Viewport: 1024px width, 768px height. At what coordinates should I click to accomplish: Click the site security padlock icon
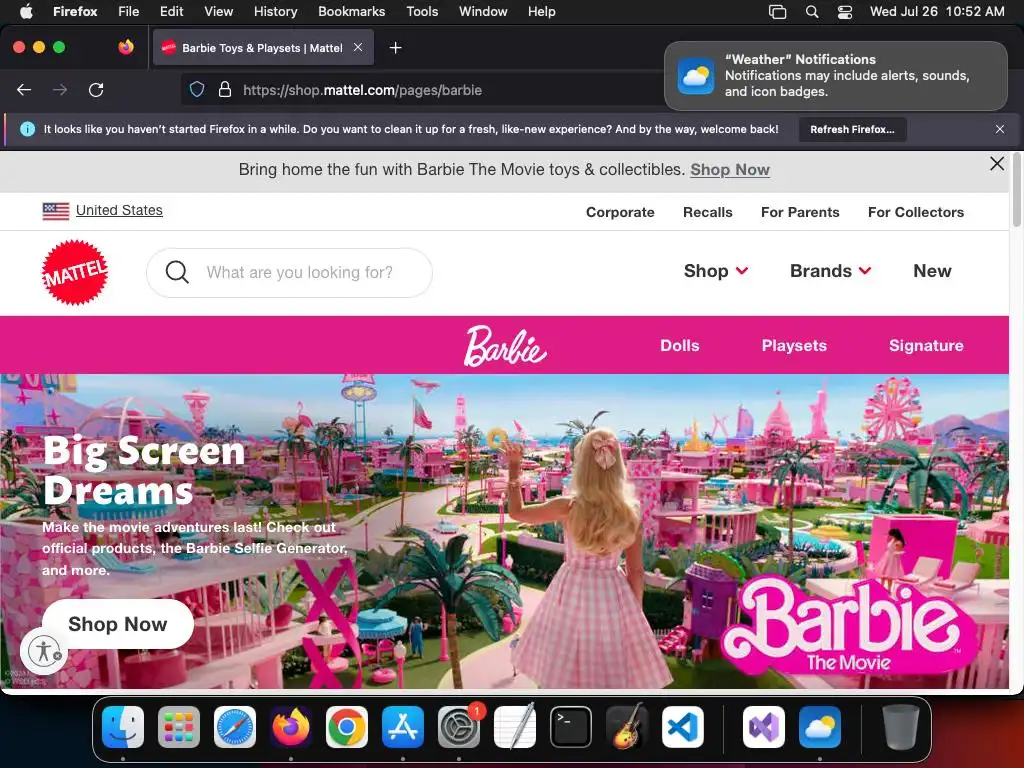225,89
